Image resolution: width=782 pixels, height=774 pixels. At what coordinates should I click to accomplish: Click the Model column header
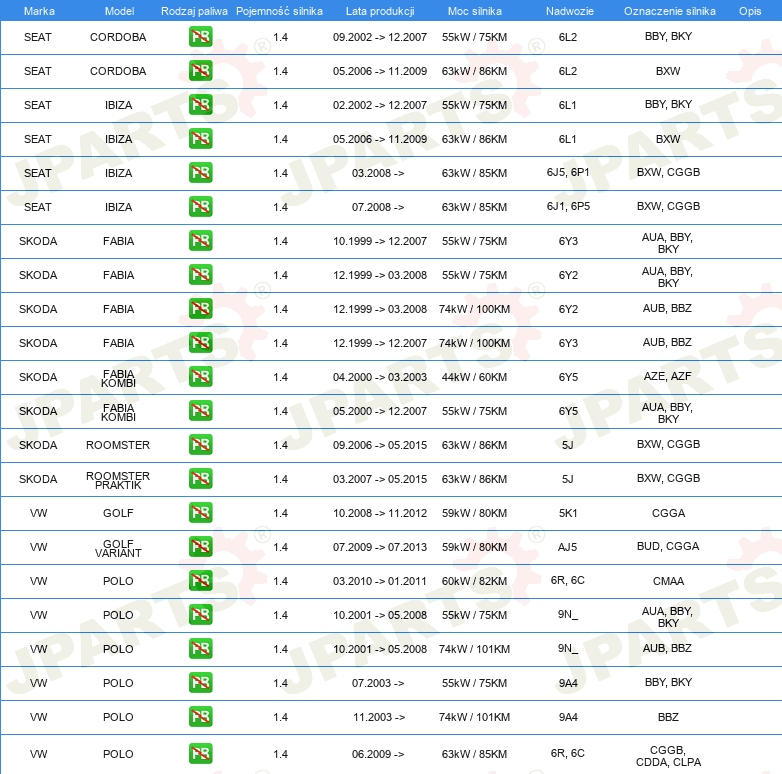coord(119,11)
